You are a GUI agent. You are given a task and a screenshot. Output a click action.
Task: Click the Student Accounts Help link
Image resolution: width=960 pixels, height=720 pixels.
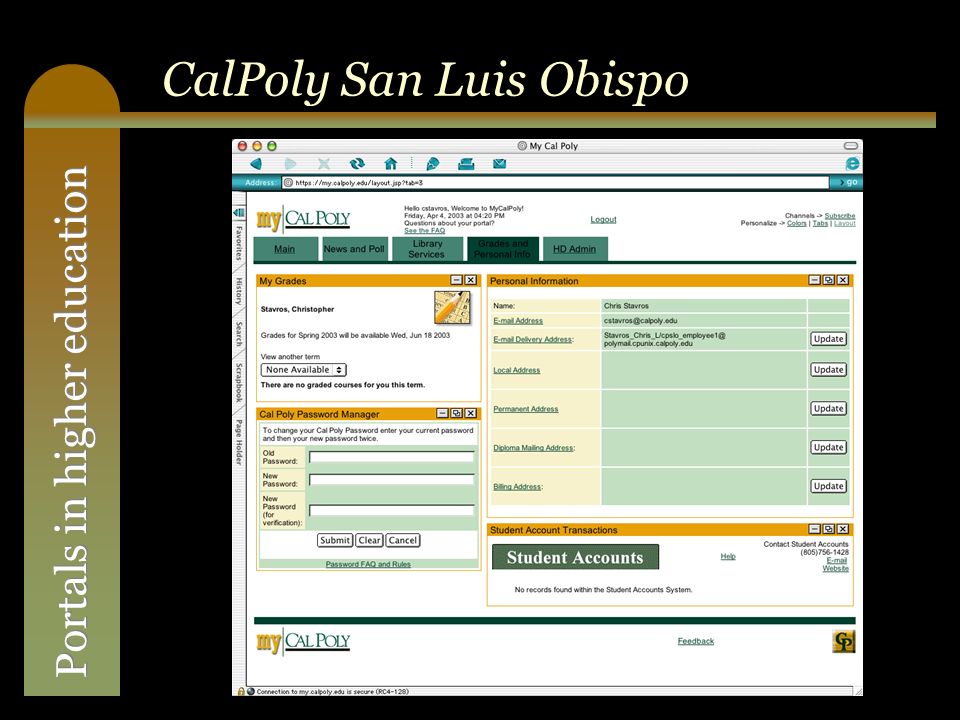click(728, 556)
